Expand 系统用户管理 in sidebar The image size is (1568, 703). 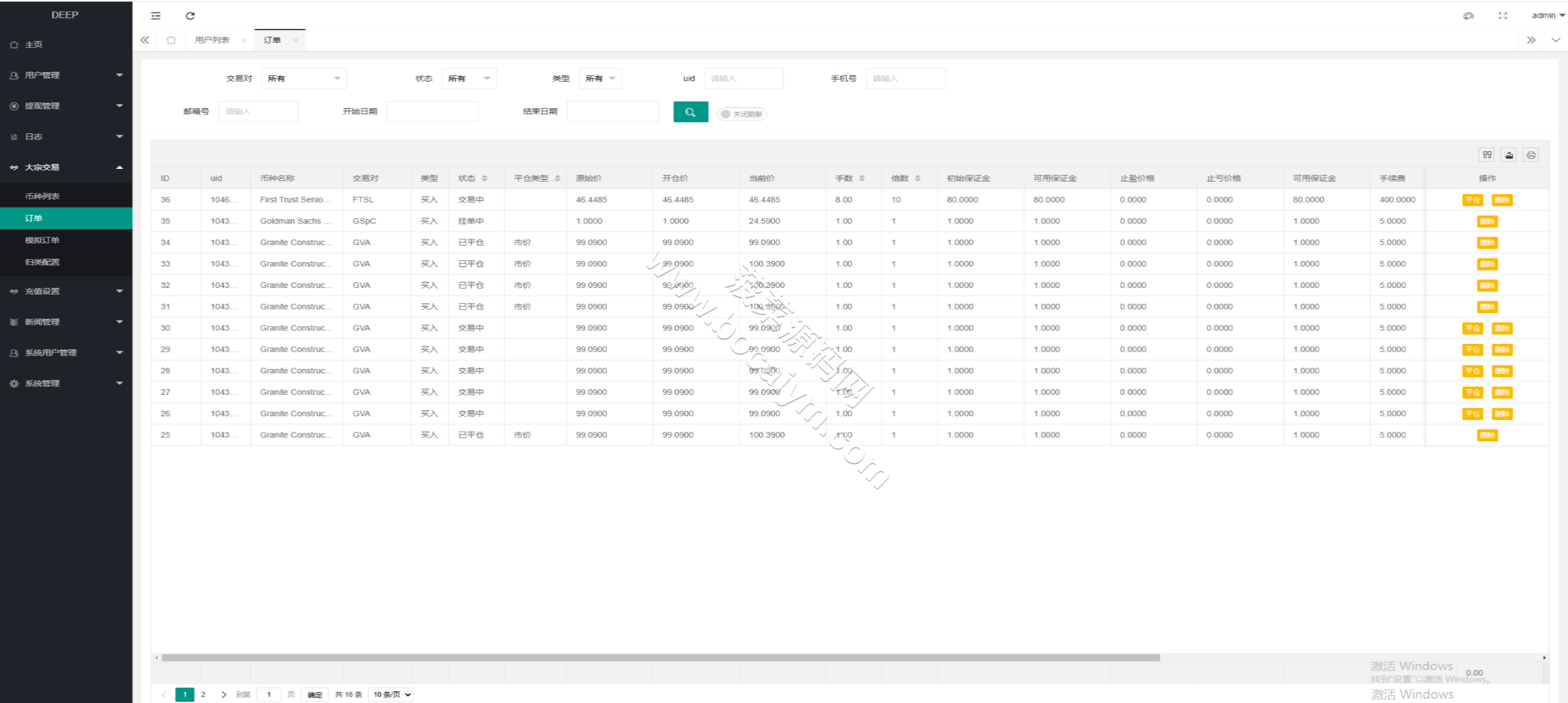point(66,352)
